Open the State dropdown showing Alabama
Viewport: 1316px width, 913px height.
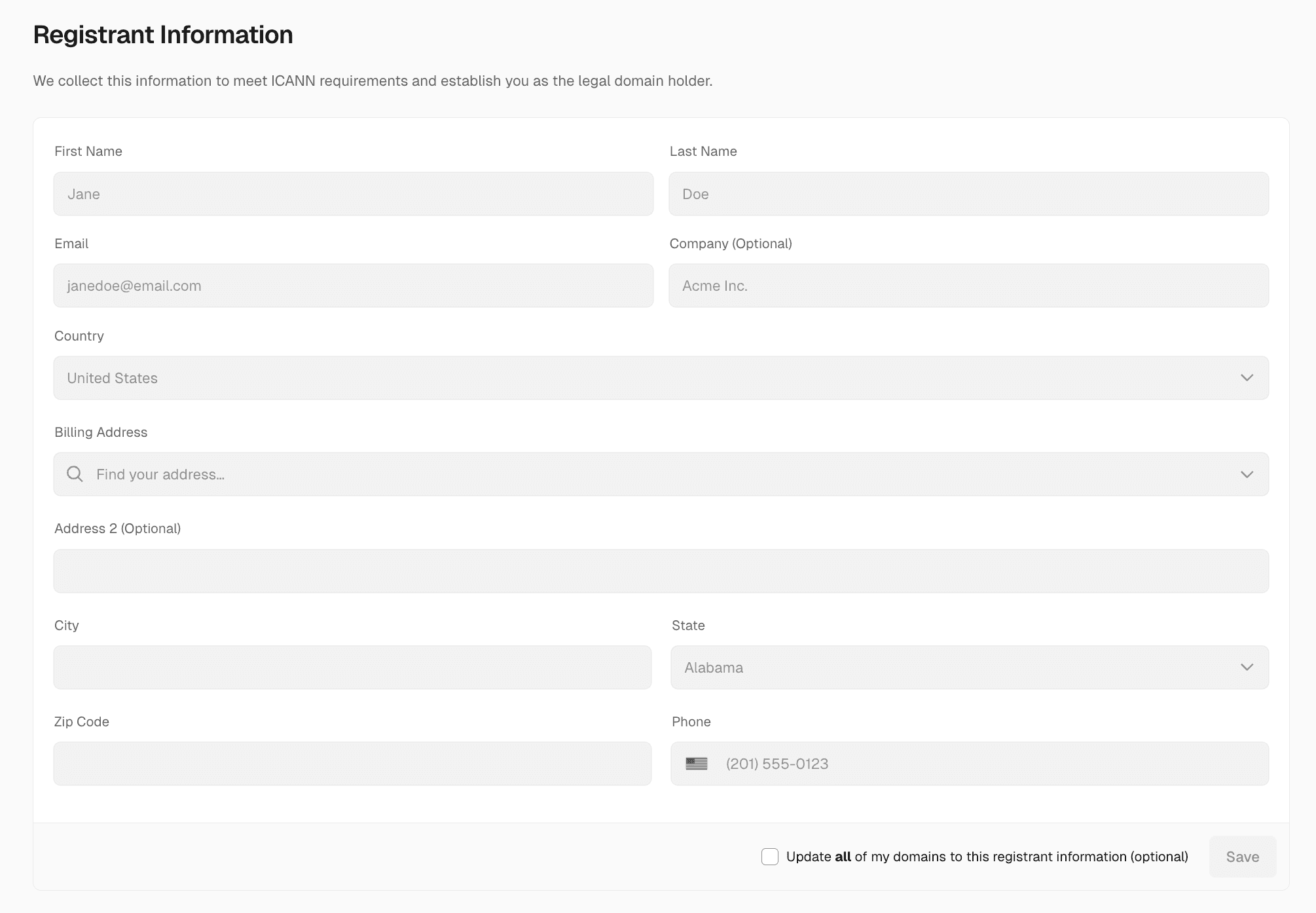969,667
